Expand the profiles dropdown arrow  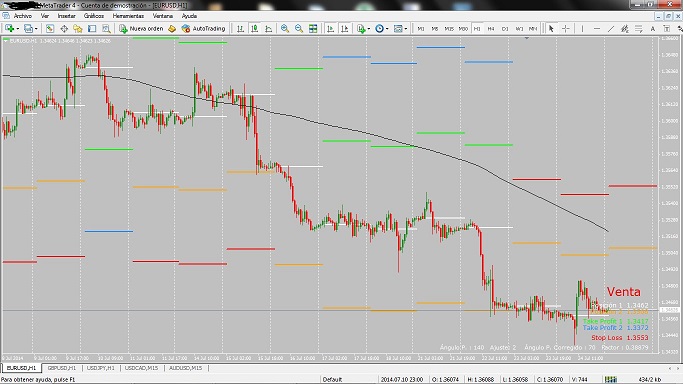36,29
